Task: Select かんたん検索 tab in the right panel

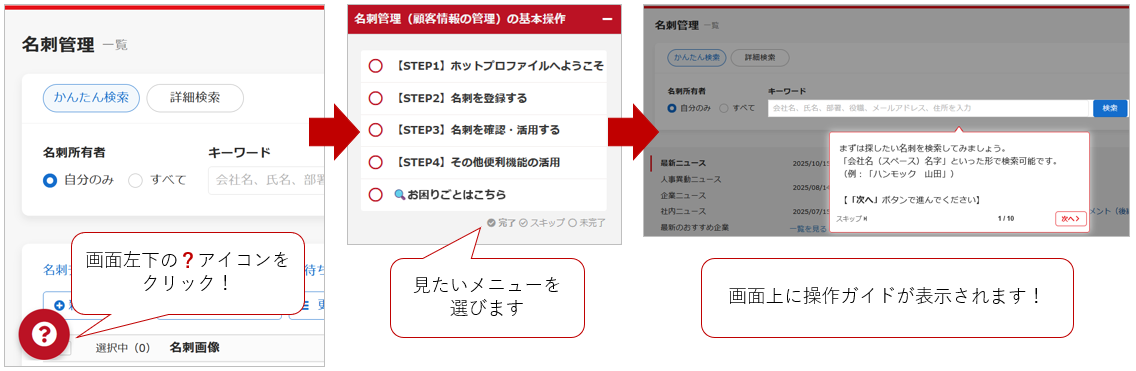Action: (x=696, y=57)
